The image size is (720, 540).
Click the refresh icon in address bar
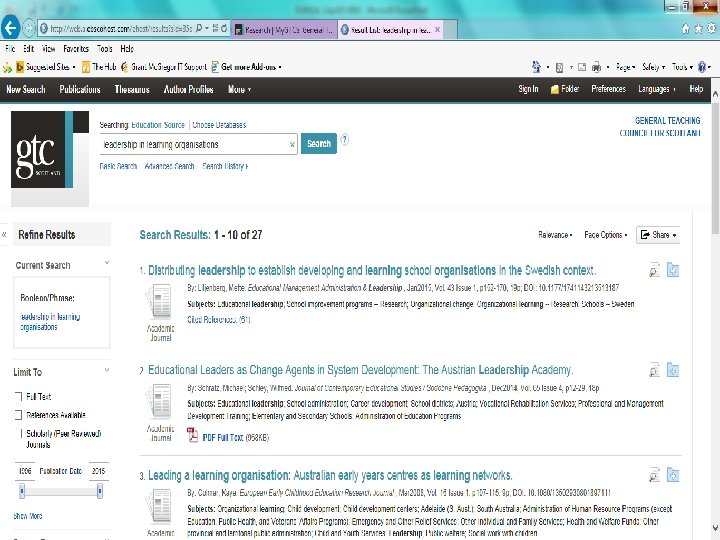click(224, 28)
